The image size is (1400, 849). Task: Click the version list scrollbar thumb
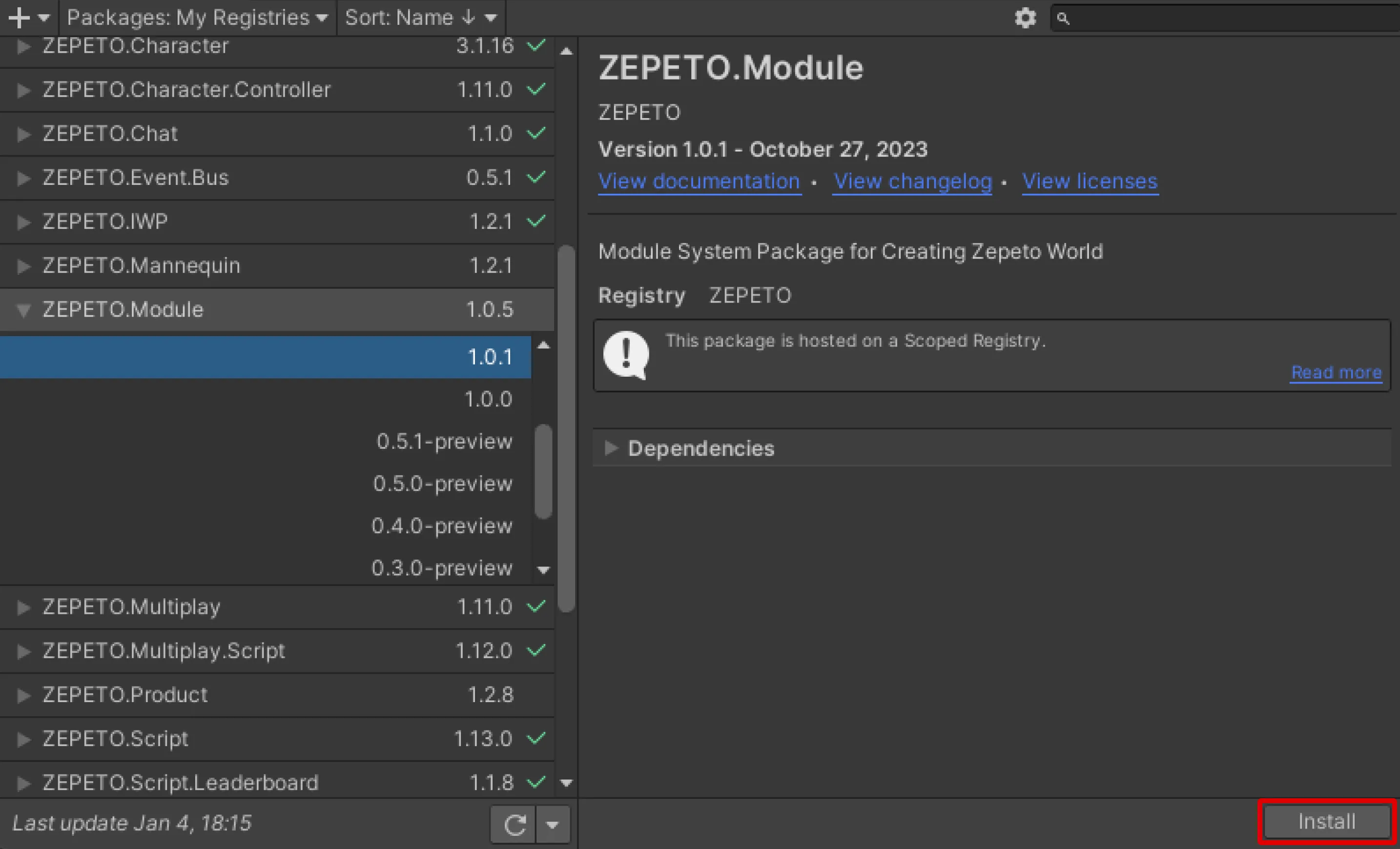point(544,472)
